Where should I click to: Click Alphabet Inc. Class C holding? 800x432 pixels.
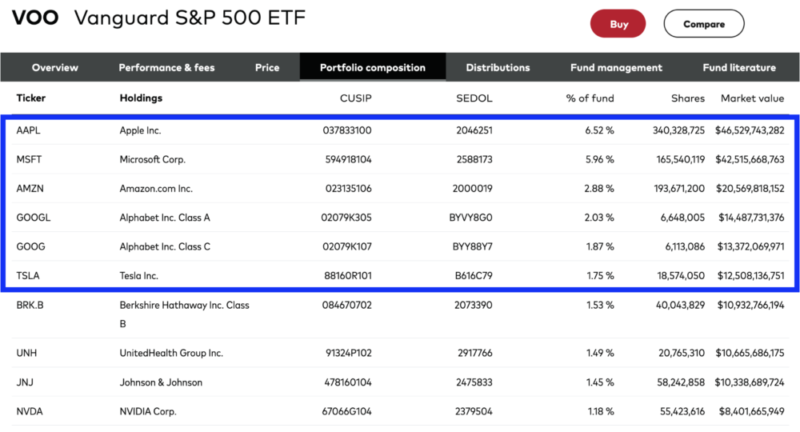(x=165, y=247)
